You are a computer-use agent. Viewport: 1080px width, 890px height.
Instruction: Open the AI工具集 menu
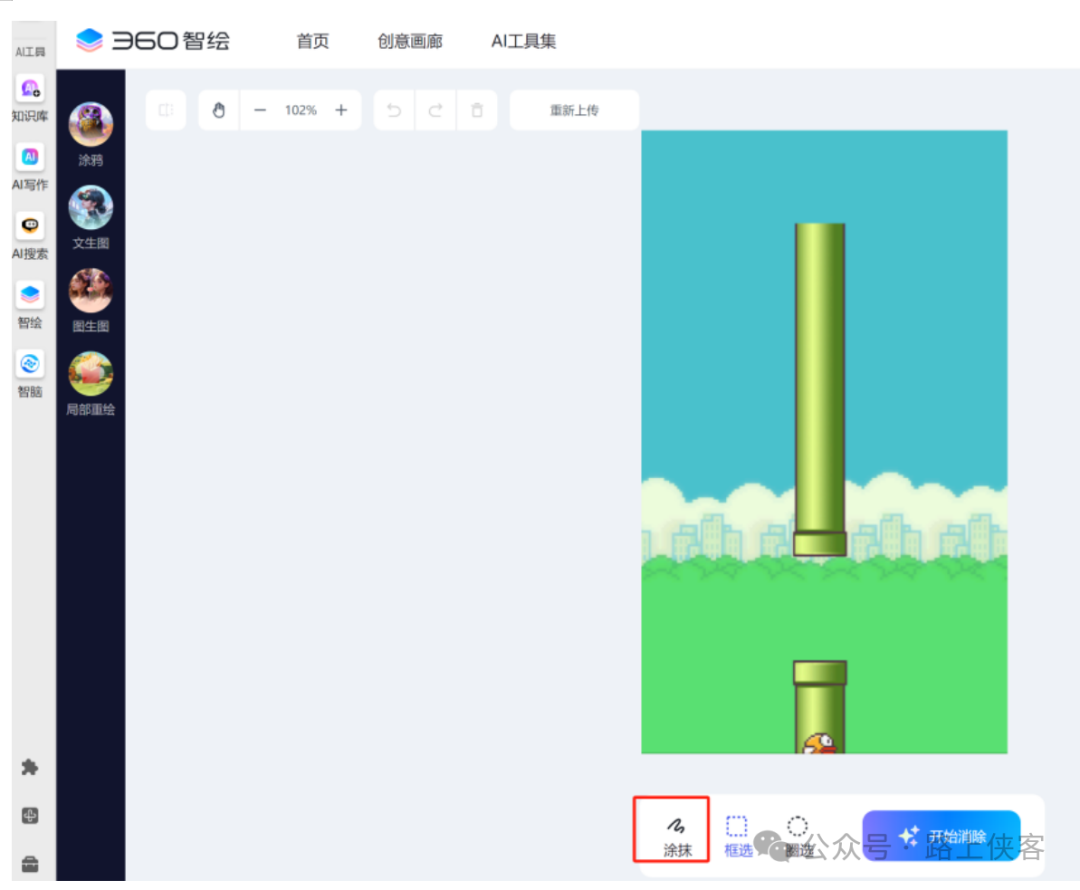click(523, 41)
